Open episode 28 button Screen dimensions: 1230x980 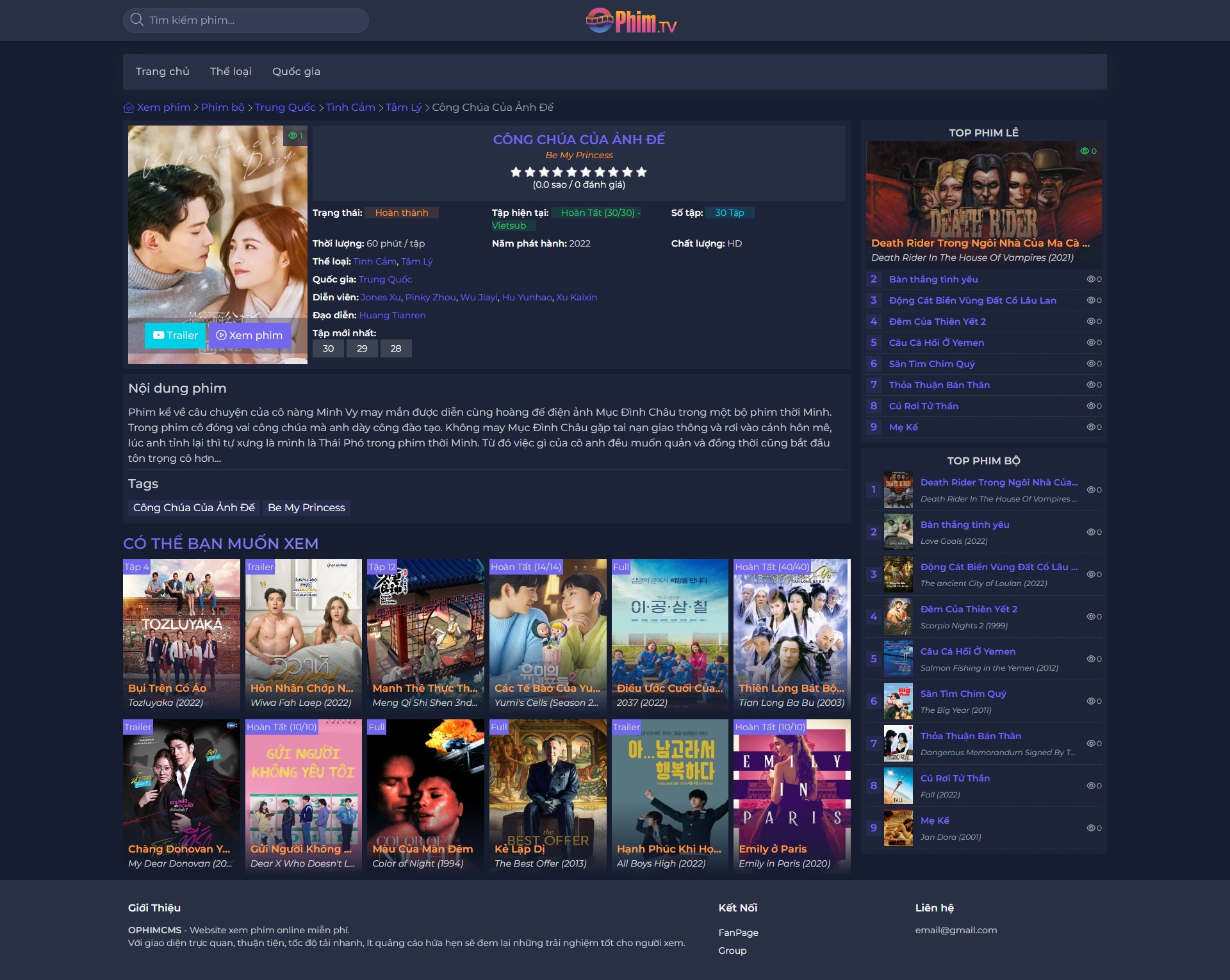[396, 348]
